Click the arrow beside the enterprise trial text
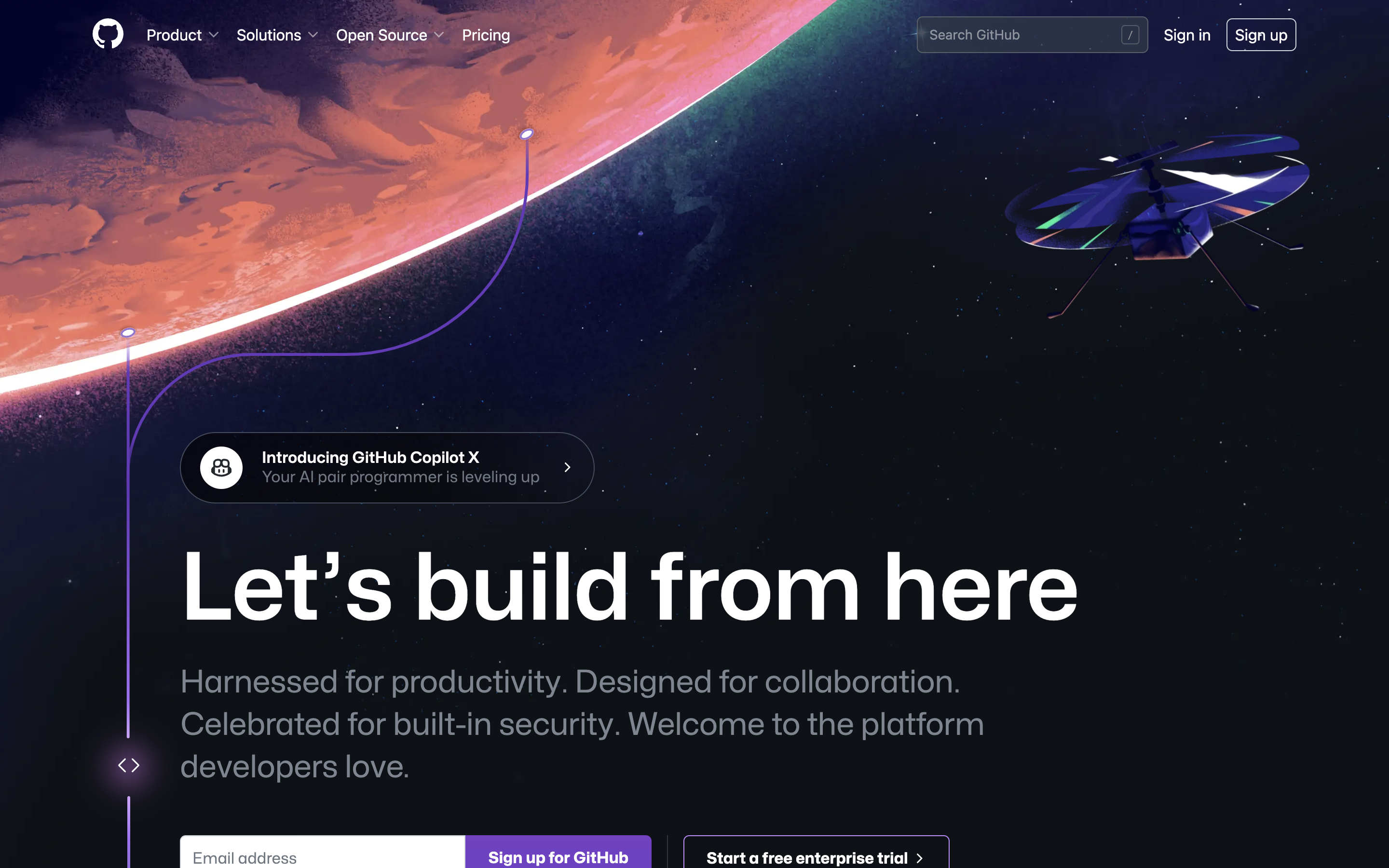1389x868 pixels. (920, 858)
